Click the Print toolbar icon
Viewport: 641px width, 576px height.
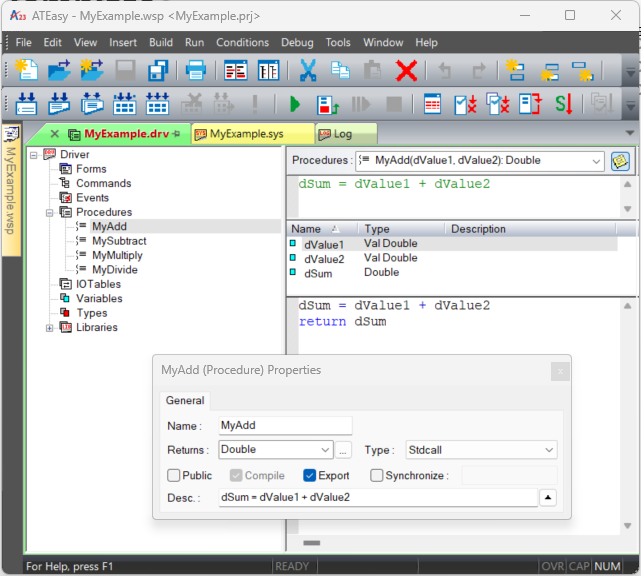tap(195, 70)
